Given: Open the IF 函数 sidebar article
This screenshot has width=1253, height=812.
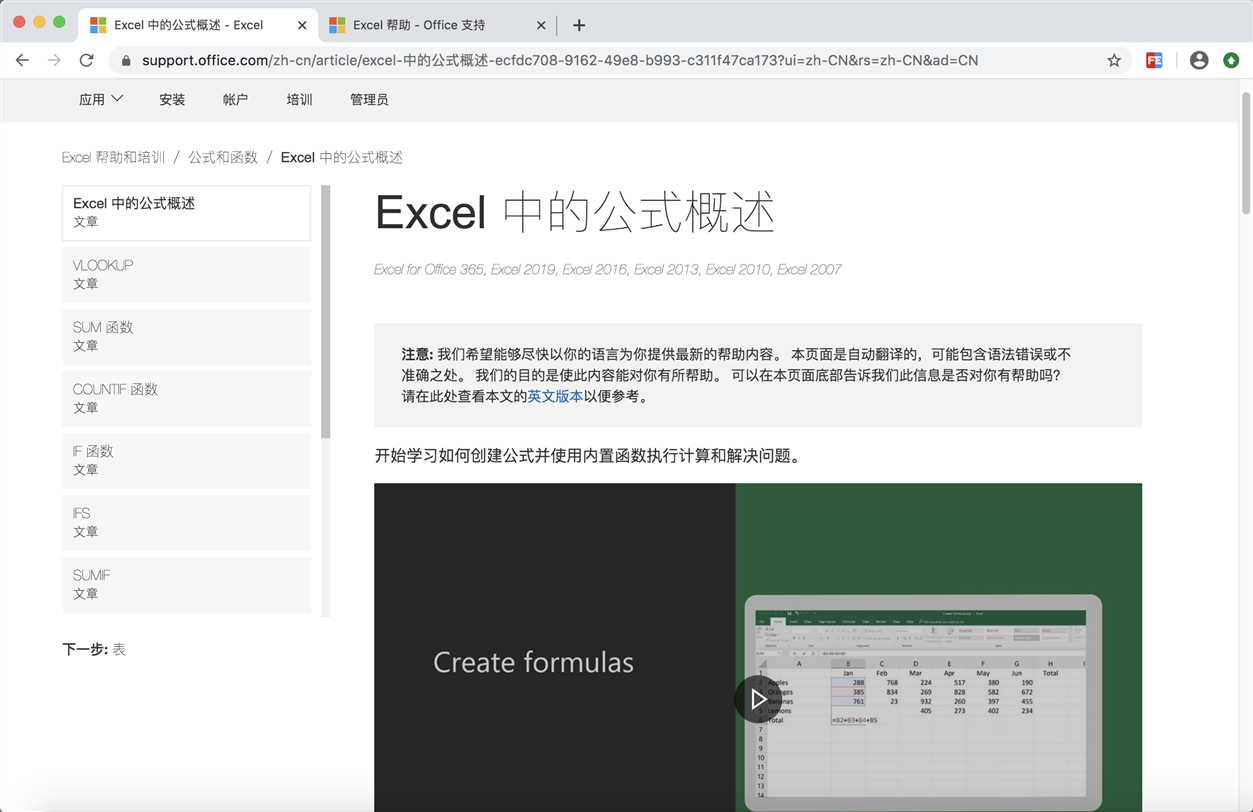Looking at the screenshot, I should [186, 460].
